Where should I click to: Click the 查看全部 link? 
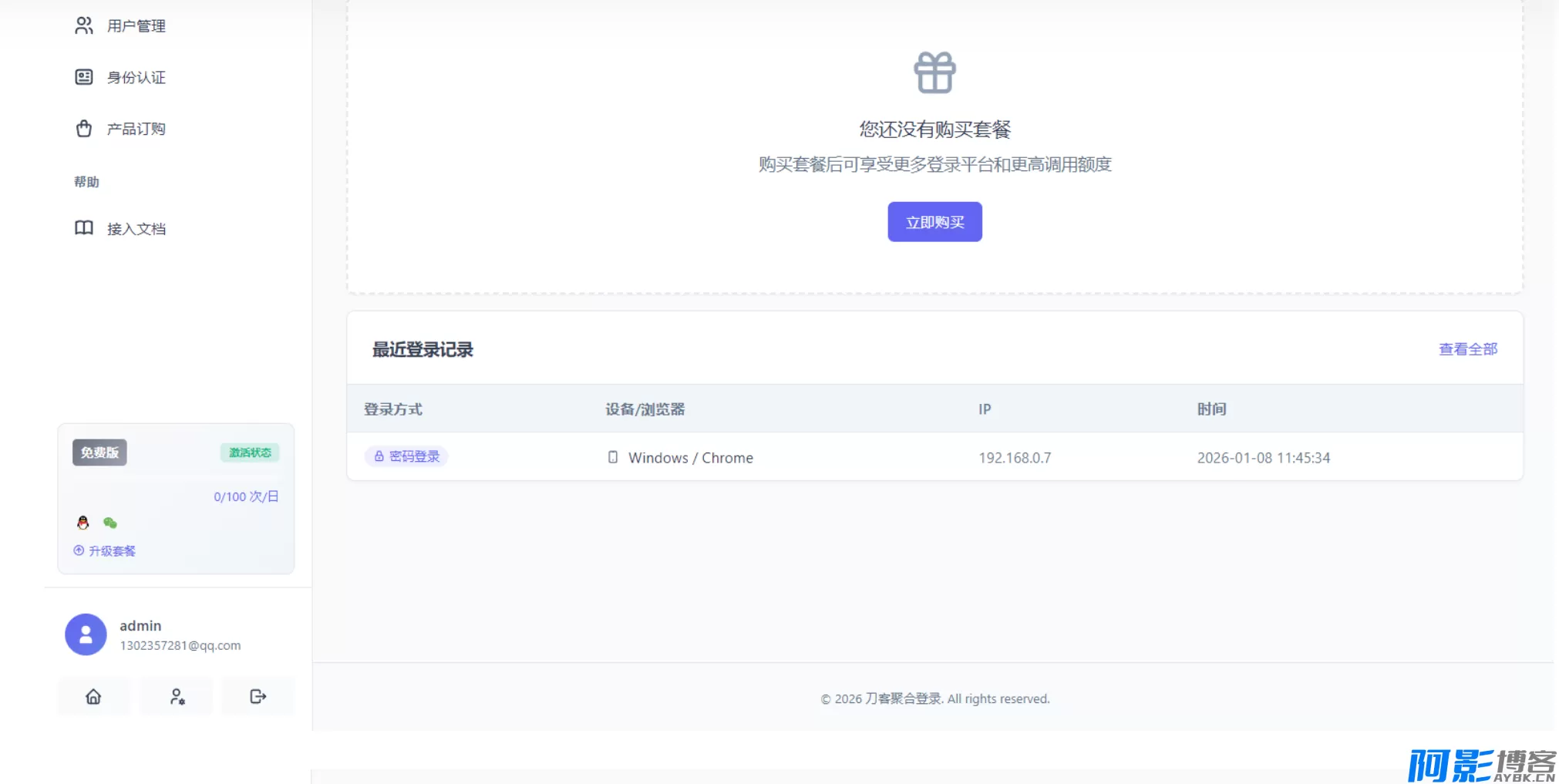point(1467,349)
